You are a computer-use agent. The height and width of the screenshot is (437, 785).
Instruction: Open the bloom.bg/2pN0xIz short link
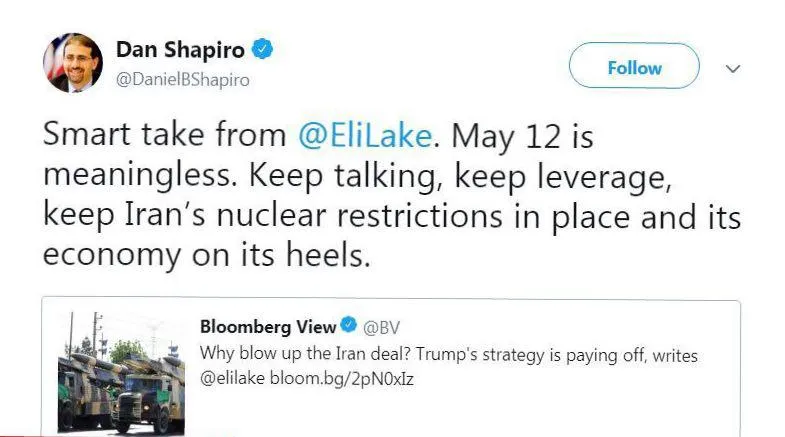[342, 378]
